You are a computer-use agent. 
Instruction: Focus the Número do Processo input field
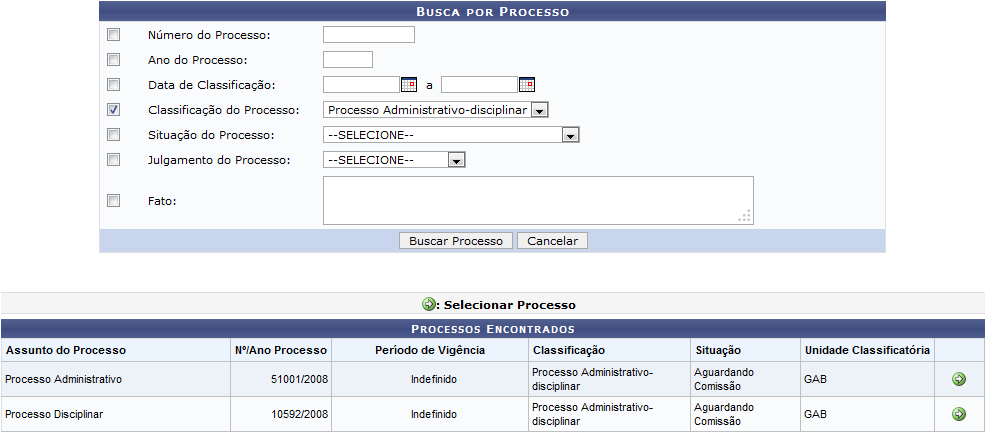coord(368,35)
